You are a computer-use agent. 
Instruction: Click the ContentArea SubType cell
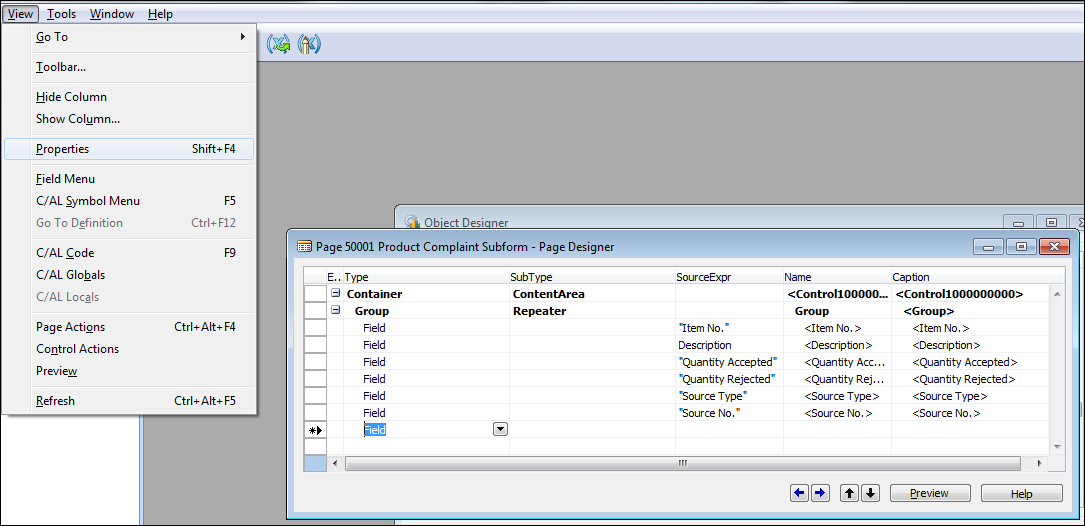(x=592, y=294)
